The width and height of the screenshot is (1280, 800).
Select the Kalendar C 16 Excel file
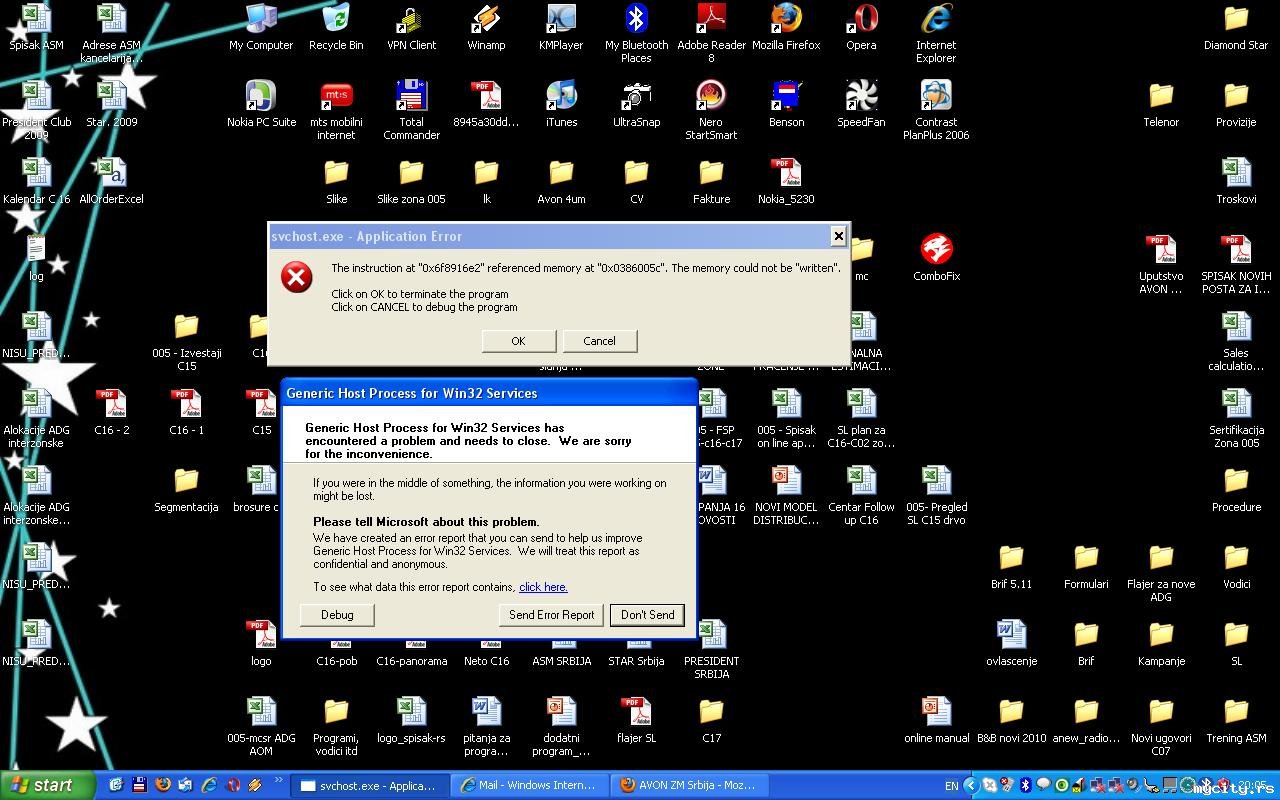pos(36,181)
